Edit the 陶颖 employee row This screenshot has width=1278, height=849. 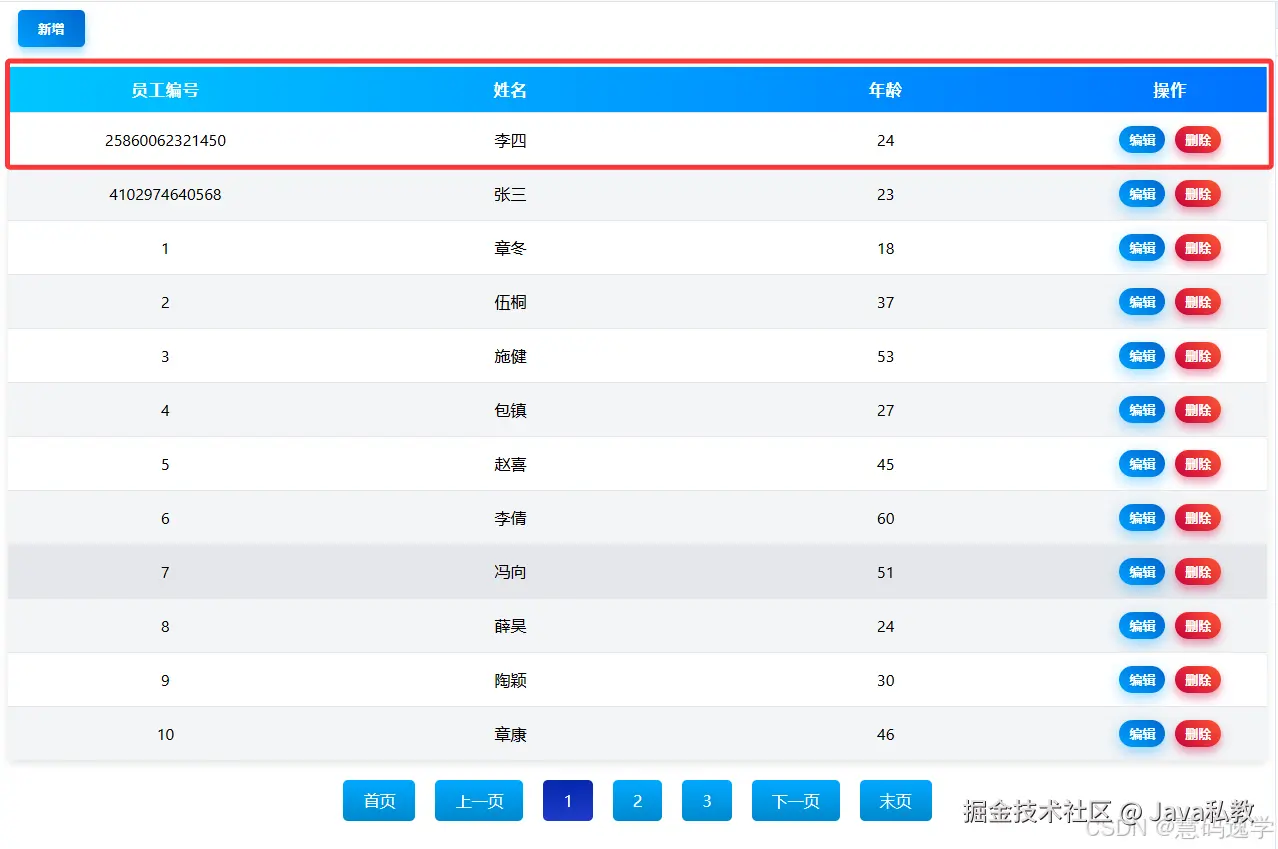1142,680
